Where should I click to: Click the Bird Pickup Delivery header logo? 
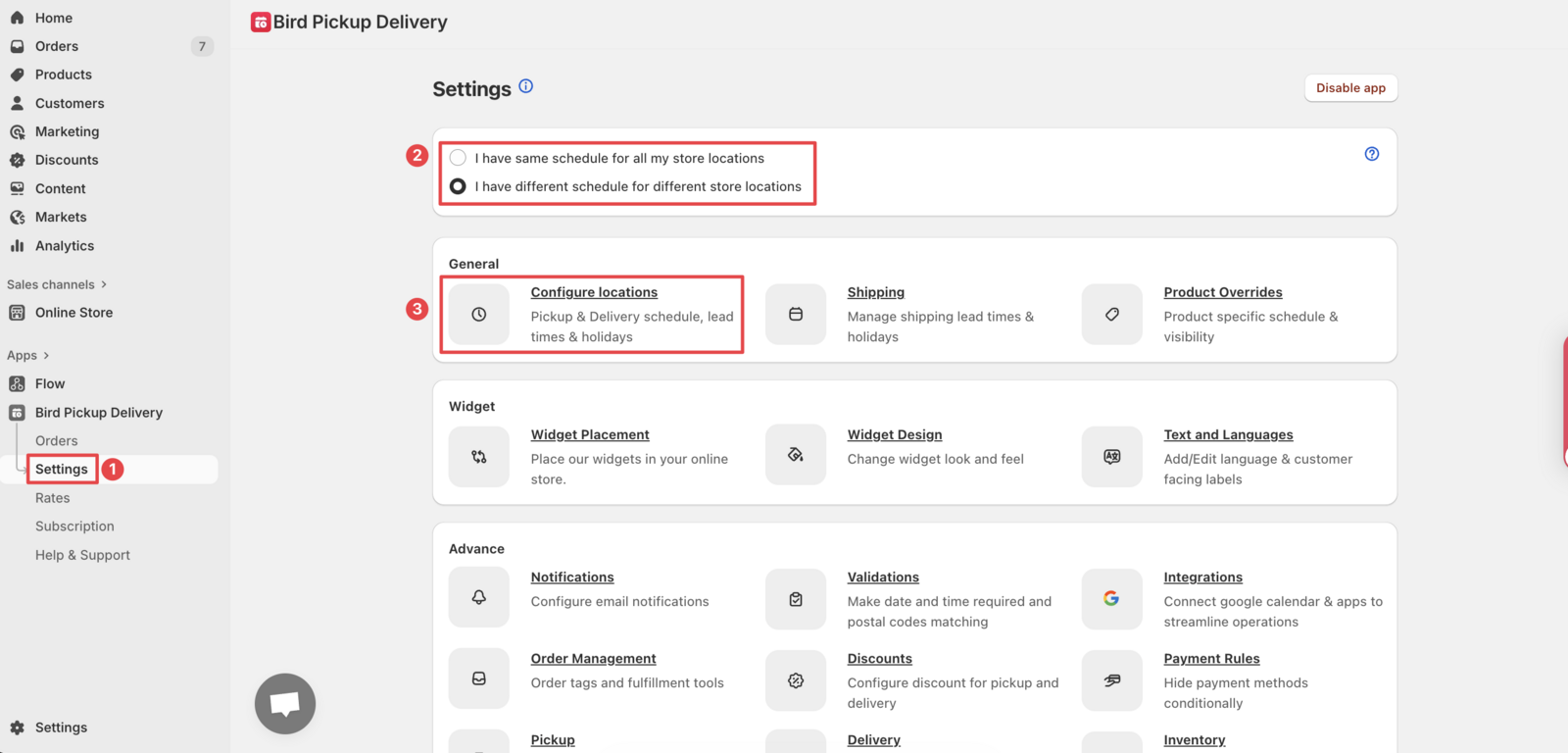click(x=261, y=23)
